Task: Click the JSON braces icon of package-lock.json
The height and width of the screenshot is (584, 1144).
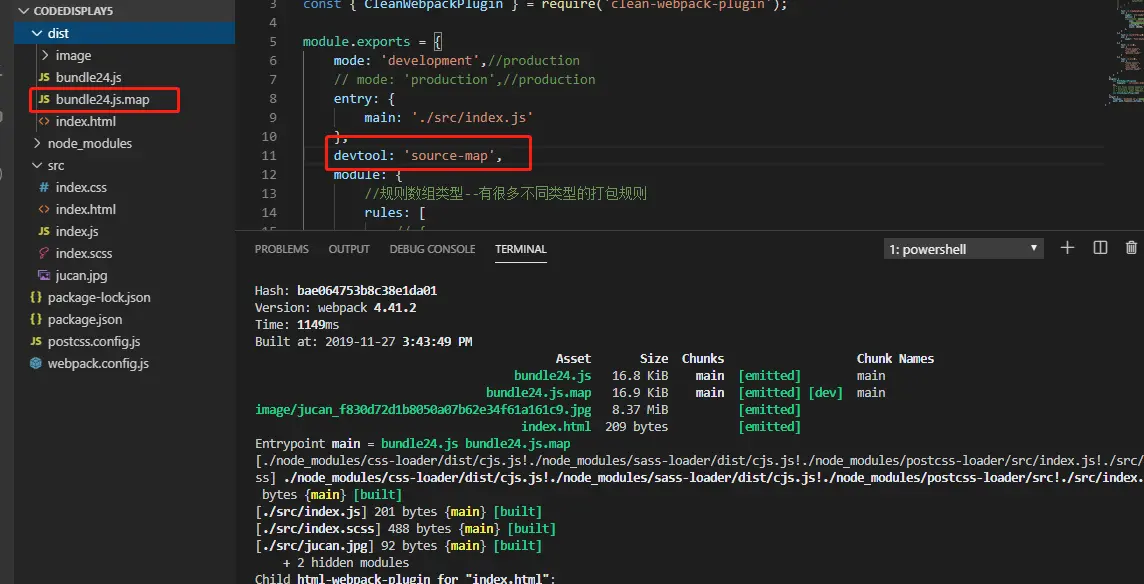Action: [x=36, y=298]
